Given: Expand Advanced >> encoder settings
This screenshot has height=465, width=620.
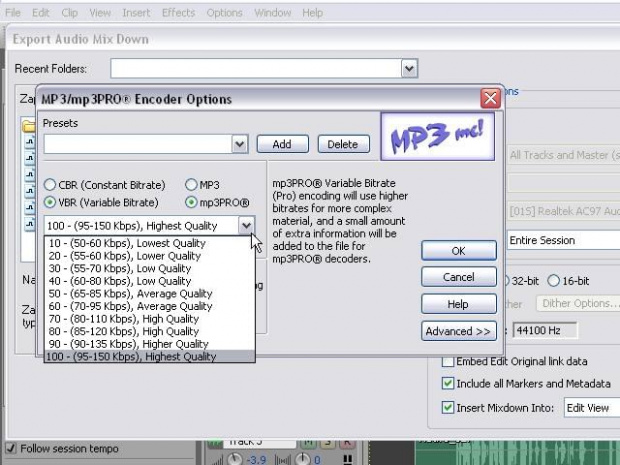Looking at the screenshot, I should (459, 331).
